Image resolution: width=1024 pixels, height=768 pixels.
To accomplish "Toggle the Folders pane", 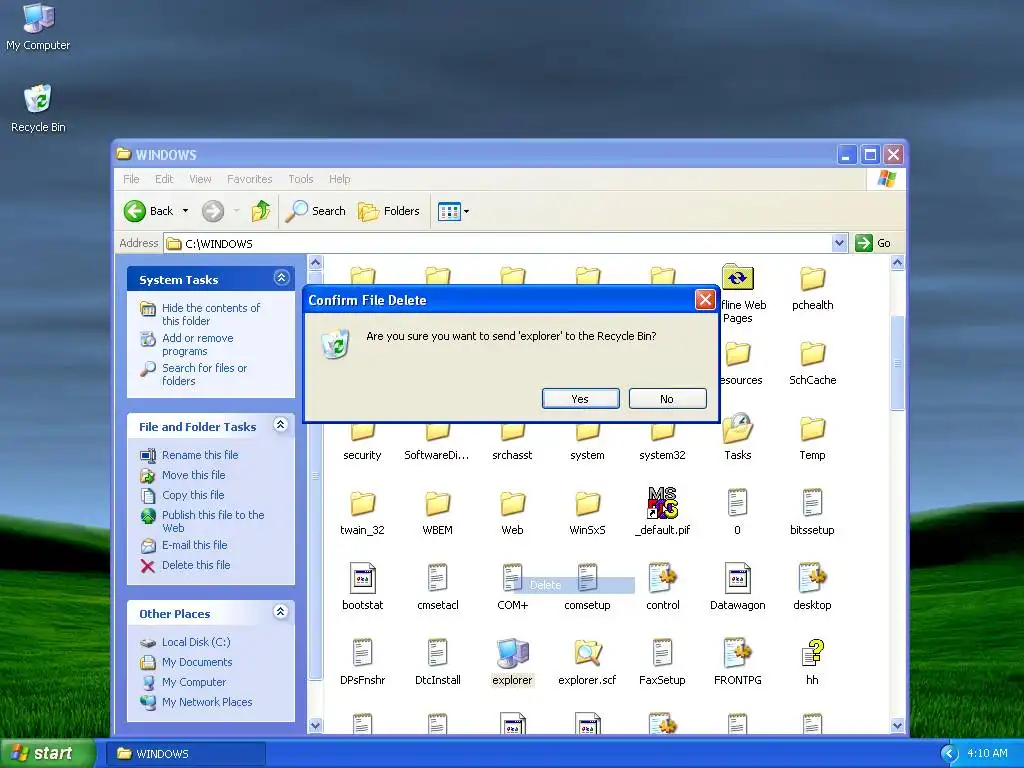I will (x=389, y=211).
